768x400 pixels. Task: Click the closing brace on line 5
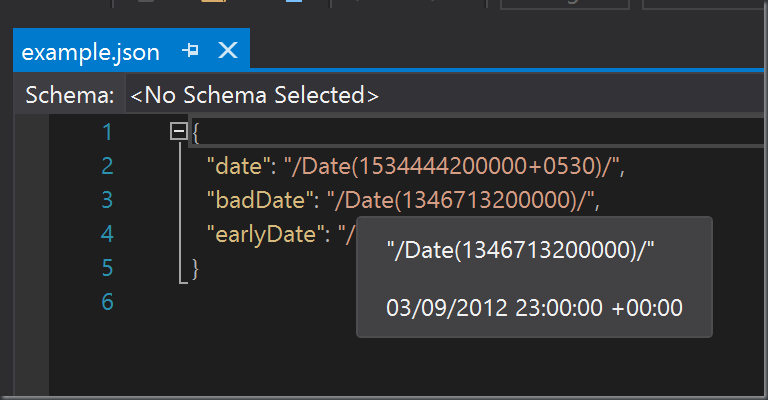[x=196, y=268]
